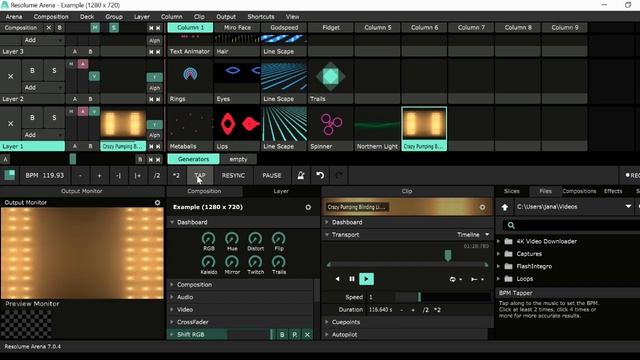This screenshot has width=640, height=360.
Task: Switch to the Effects tab
Action: coord(613,191)
